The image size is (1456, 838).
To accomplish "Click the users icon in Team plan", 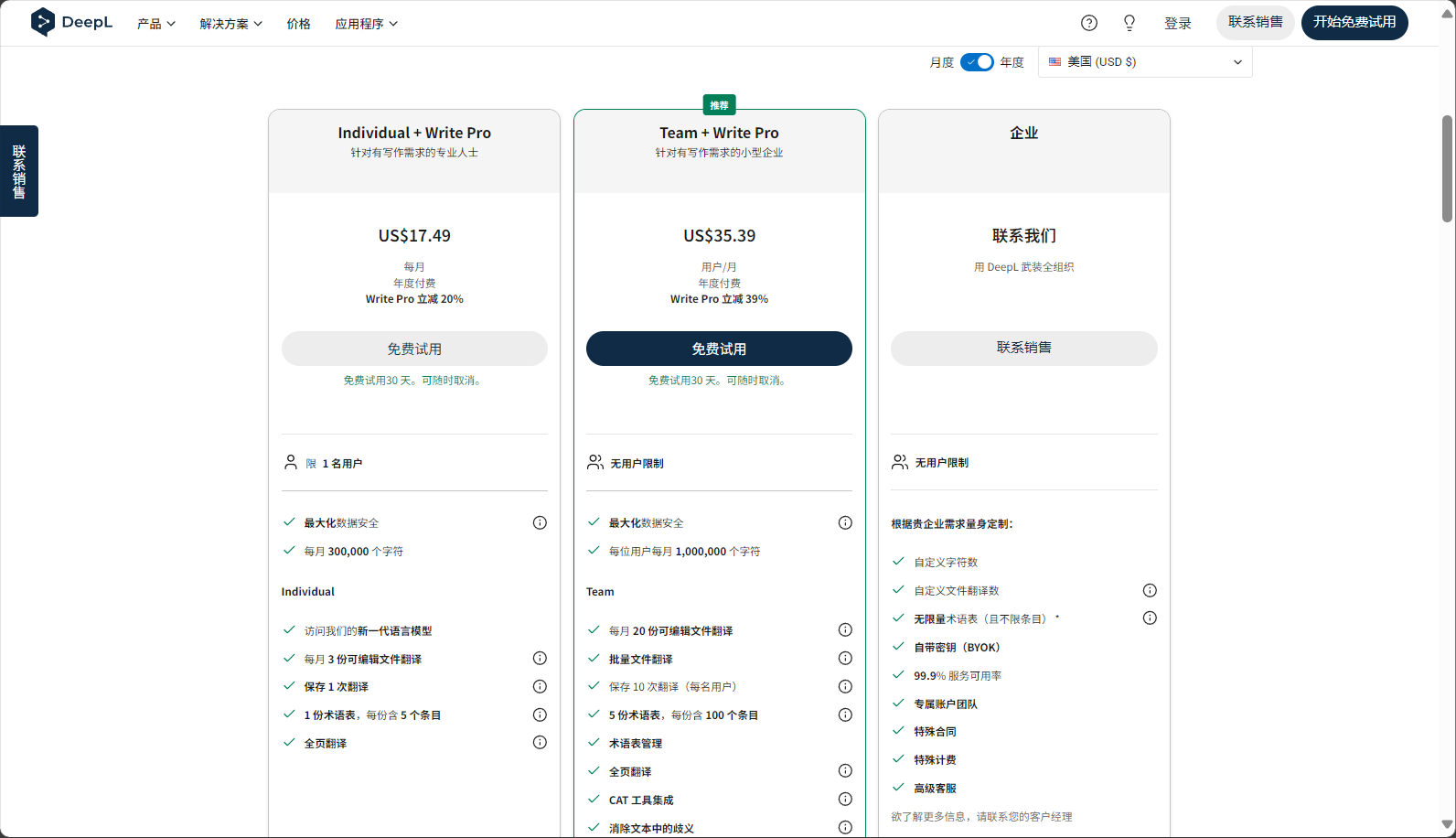I will tap(595, 463).
